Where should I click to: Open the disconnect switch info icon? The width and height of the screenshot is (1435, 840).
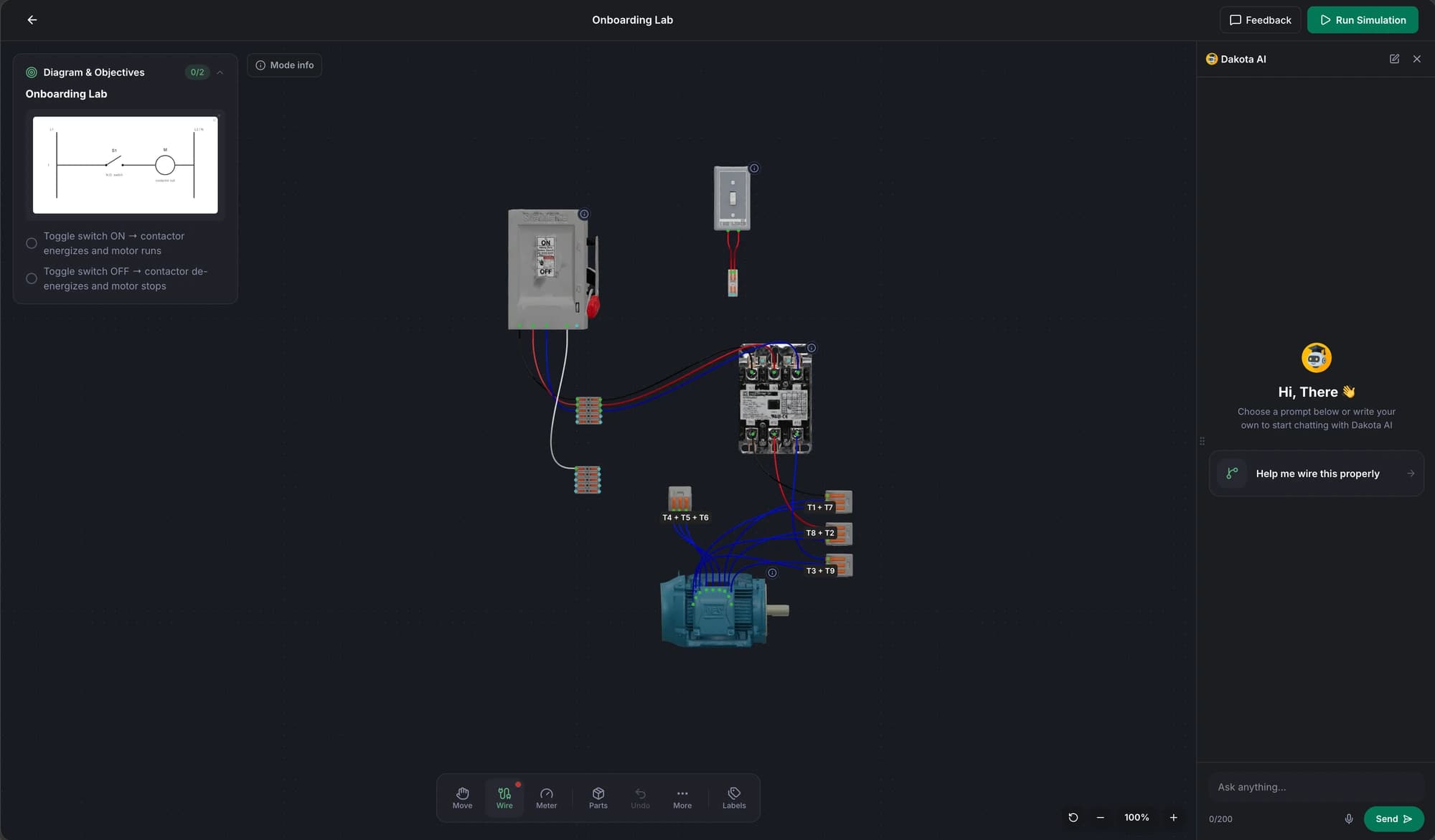pyautogui.click(x=584, y=214)
